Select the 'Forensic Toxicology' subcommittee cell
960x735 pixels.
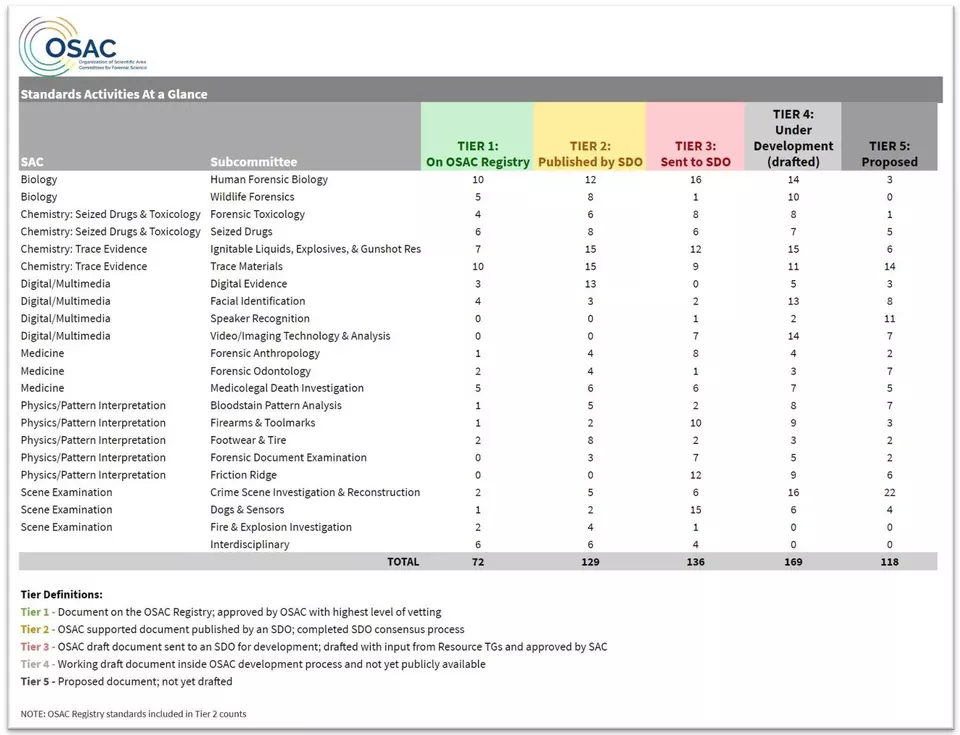257,214
